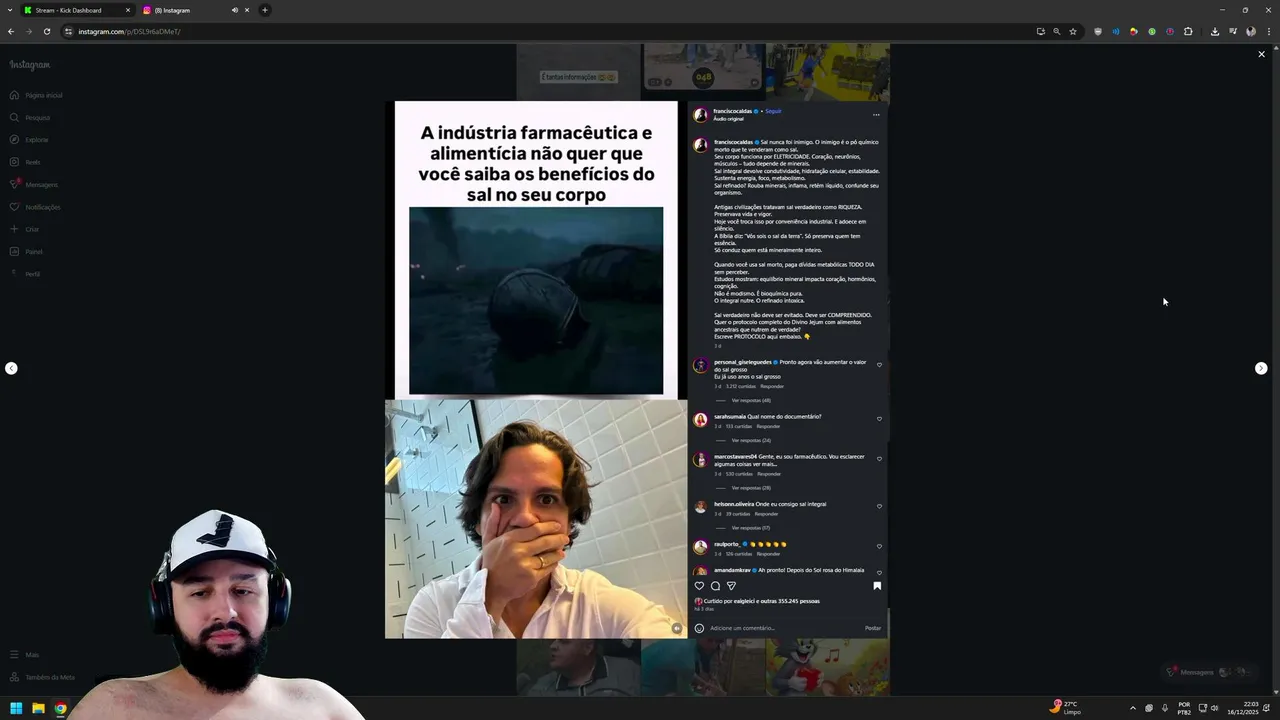1280x720 pixels.
Task: Like personal_giseleguedes comment
Action: [879, 365]
